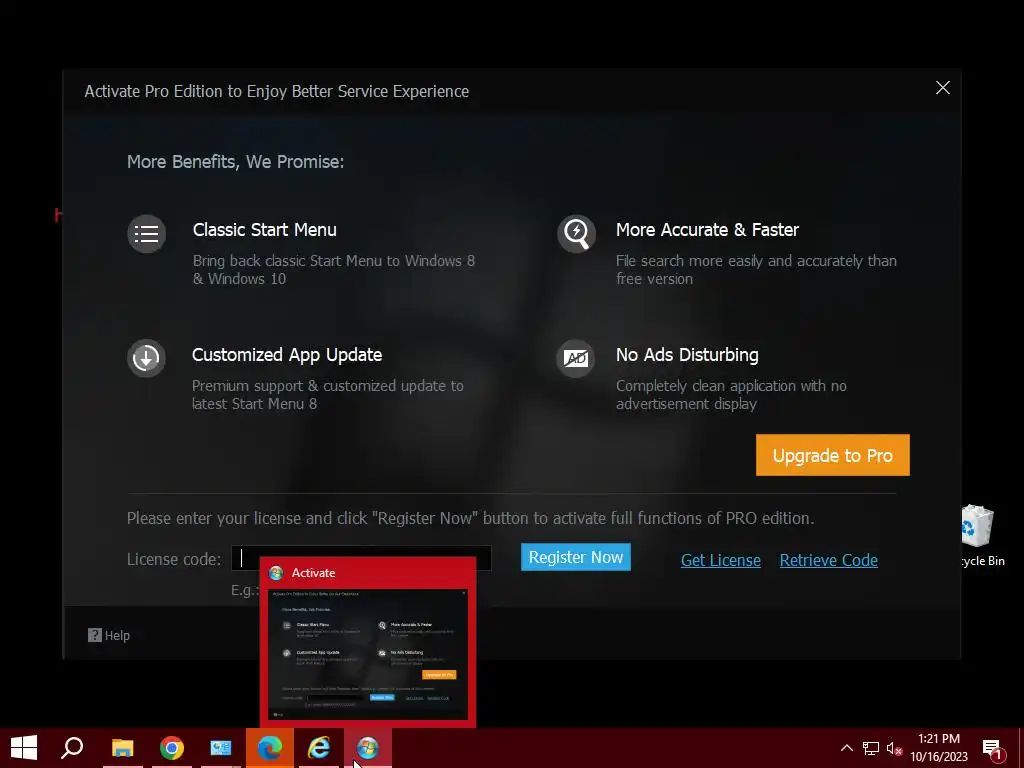Open Microsoft Edge from the taskbar
The height and width of the screenshot is (768, 1024).
270,748
